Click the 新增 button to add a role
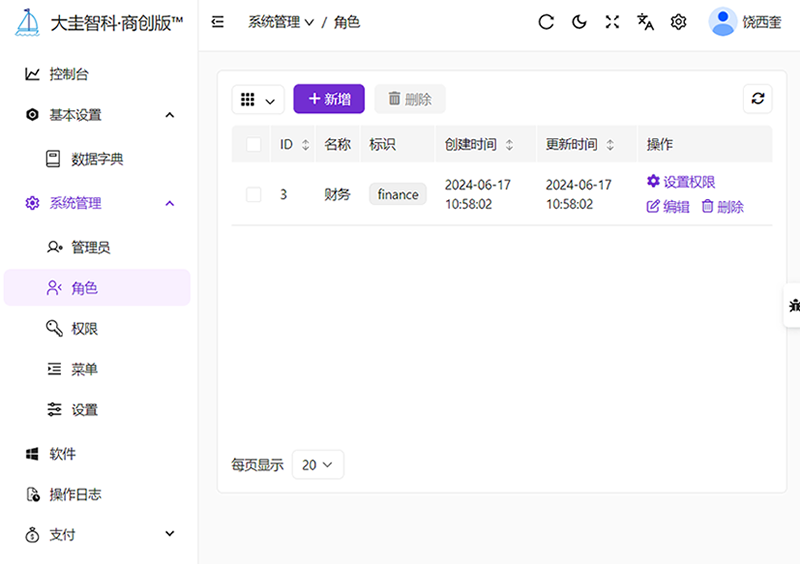 329,99
